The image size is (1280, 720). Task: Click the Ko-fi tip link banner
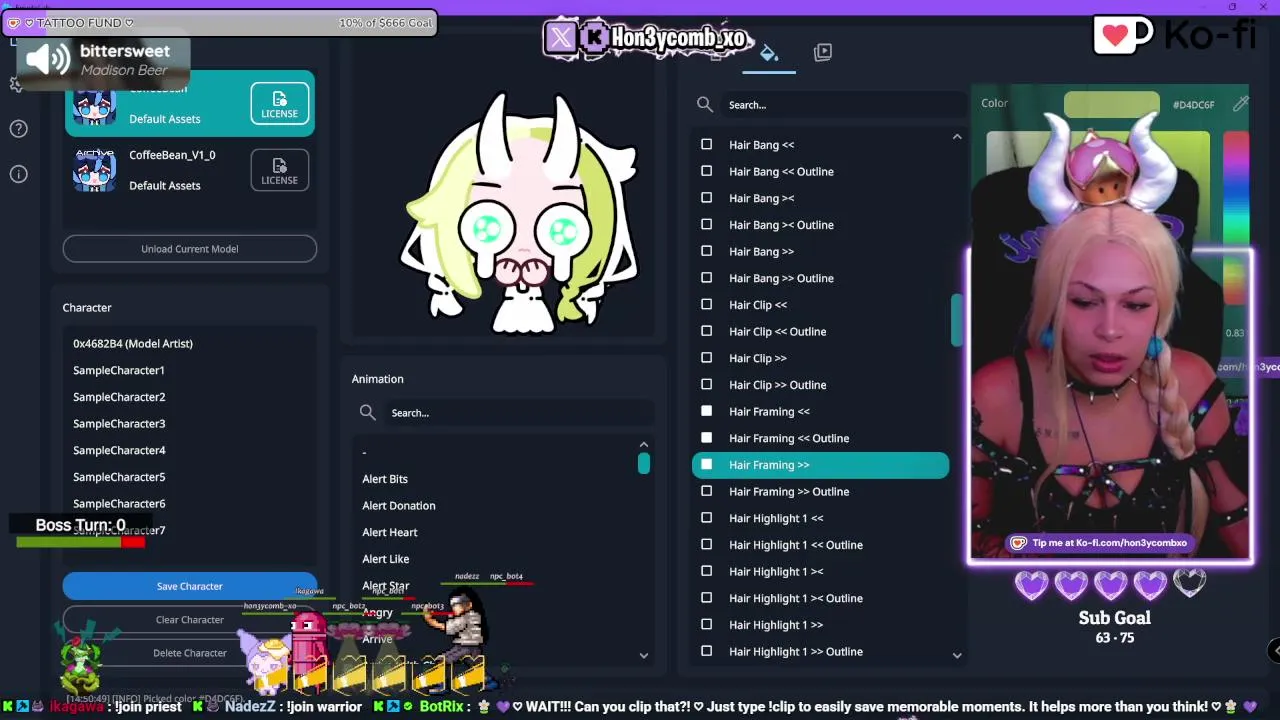[1100, 543]
